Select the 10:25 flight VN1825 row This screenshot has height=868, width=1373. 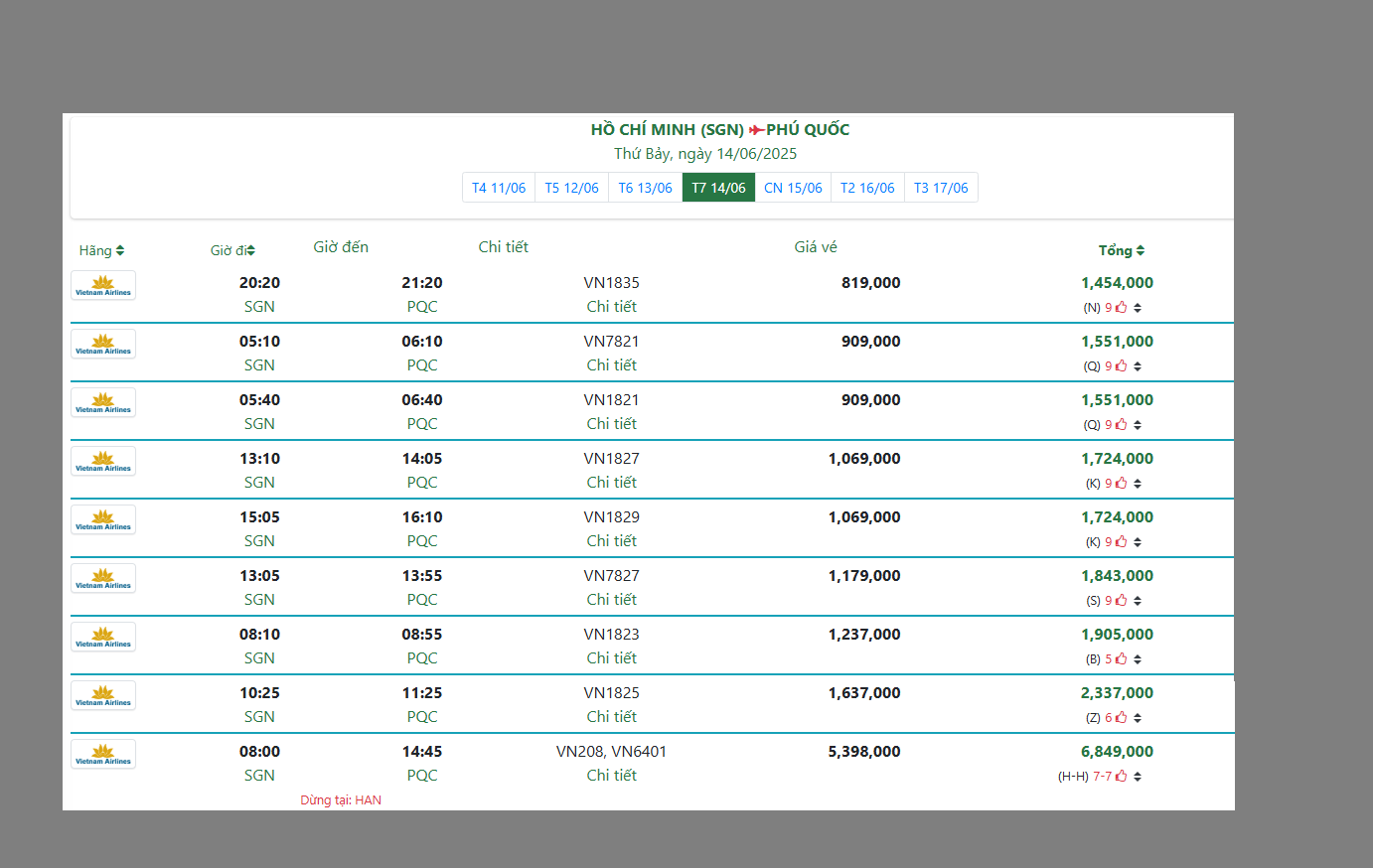[611, 693]
